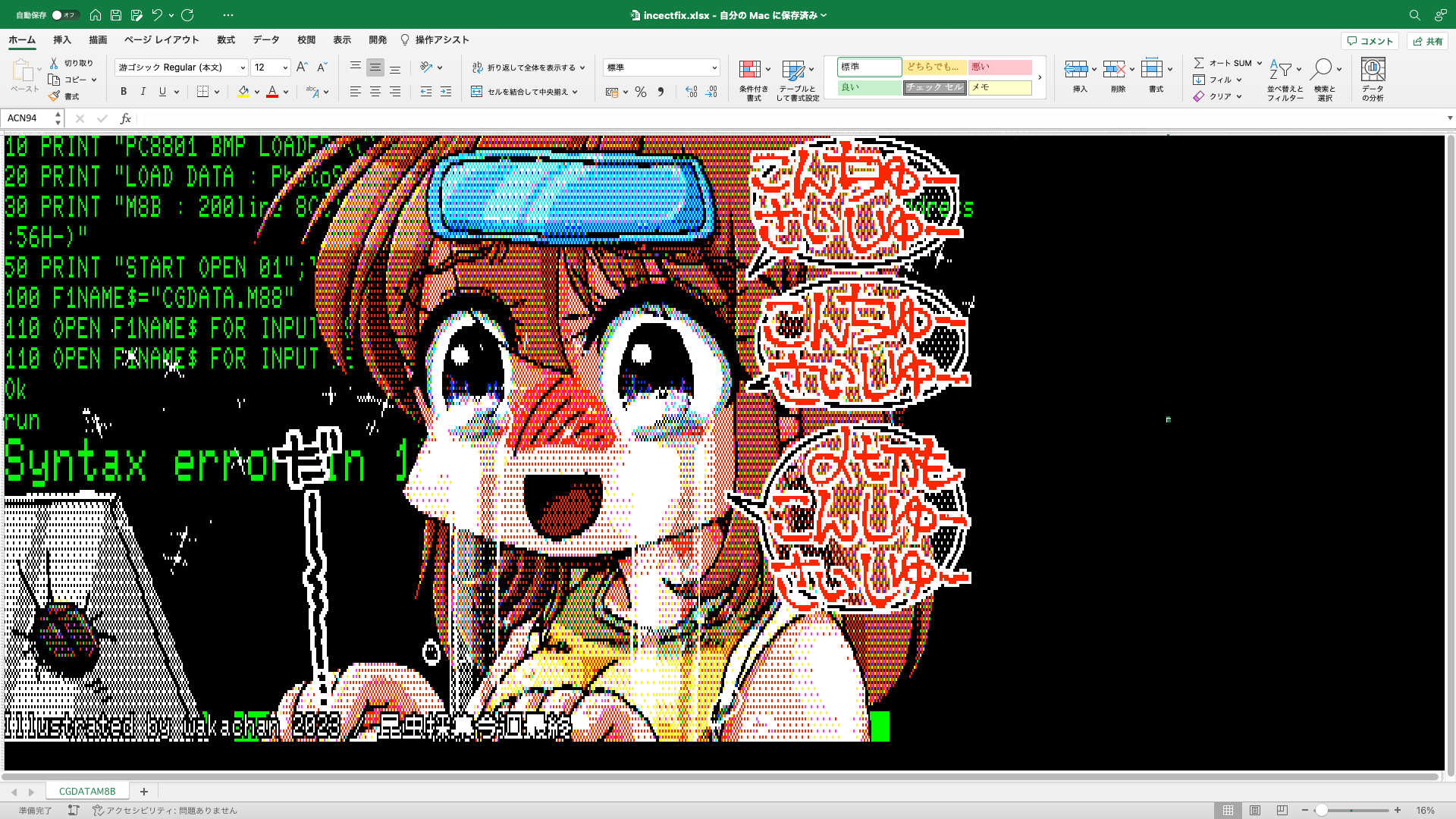Open the font size dropdown

285,67
